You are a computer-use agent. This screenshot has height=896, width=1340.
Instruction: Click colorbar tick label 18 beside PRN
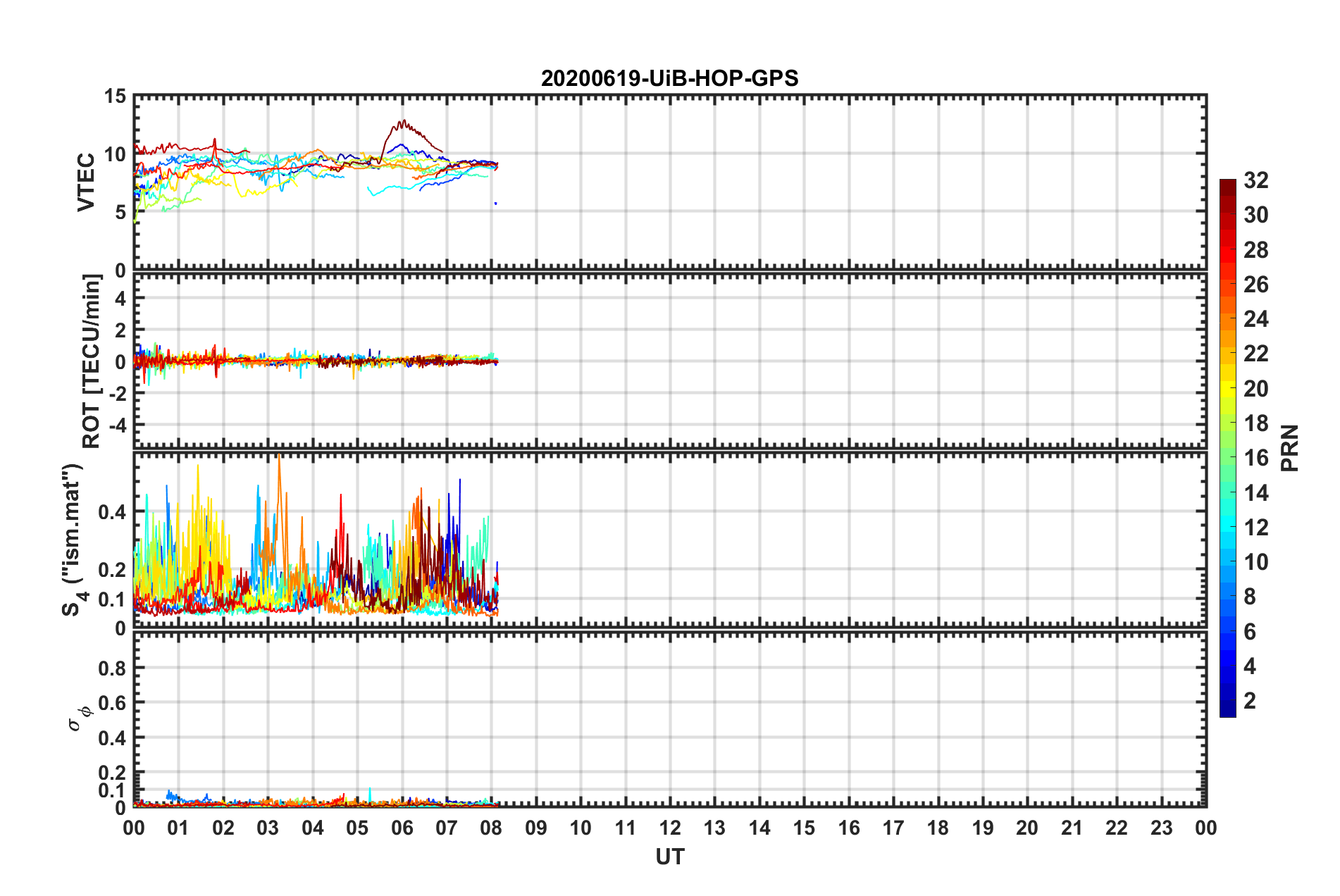tap(1256, 423)
